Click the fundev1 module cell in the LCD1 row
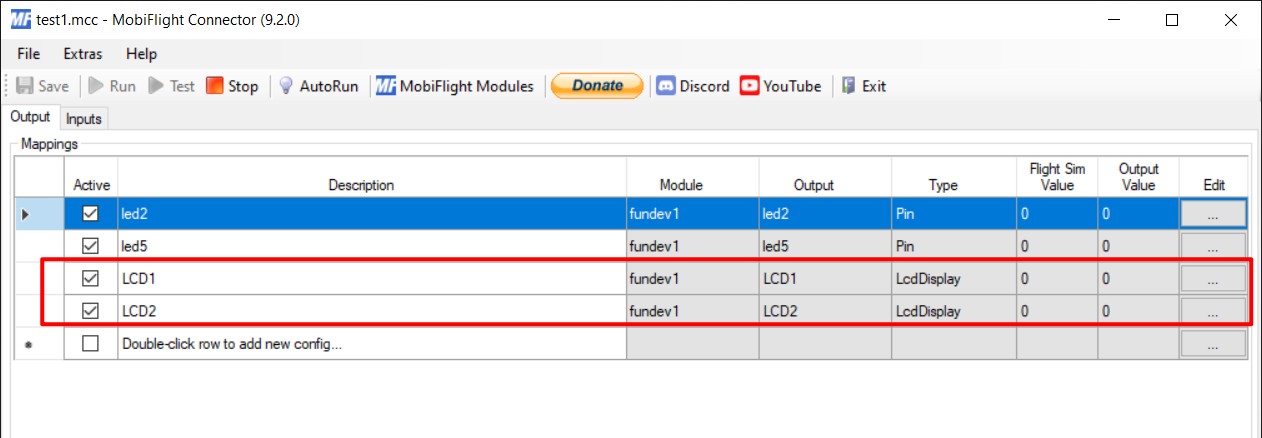Viewport: 1262px width, 438px height. pos(693,279)
